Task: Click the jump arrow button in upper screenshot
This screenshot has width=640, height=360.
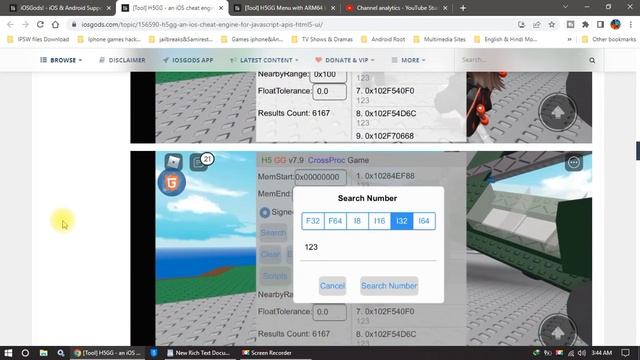Action: (x=558, y=112)
